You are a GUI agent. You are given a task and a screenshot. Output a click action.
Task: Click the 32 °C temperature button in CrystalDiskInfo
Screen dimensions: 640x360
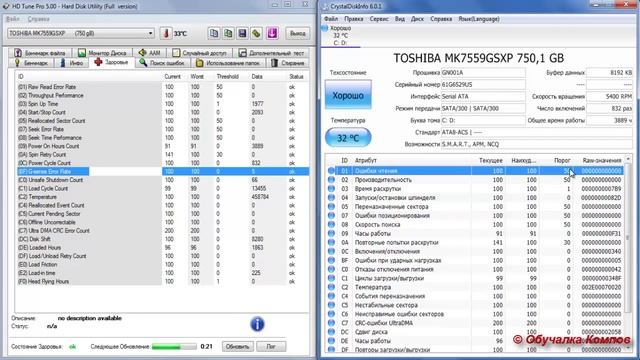[348, 138]
